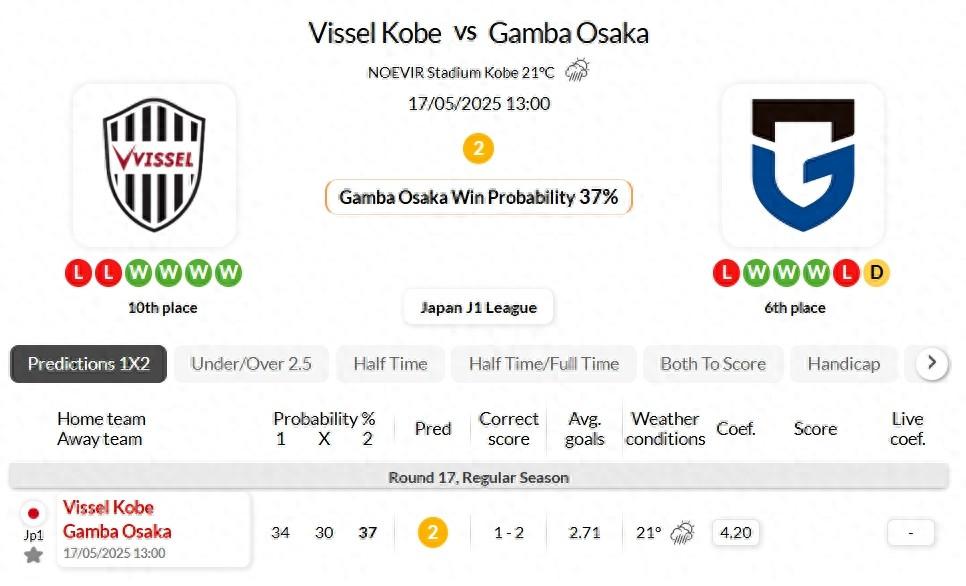
Task: Click the Gamba Osaka team crest
Action: coord(803,165)
